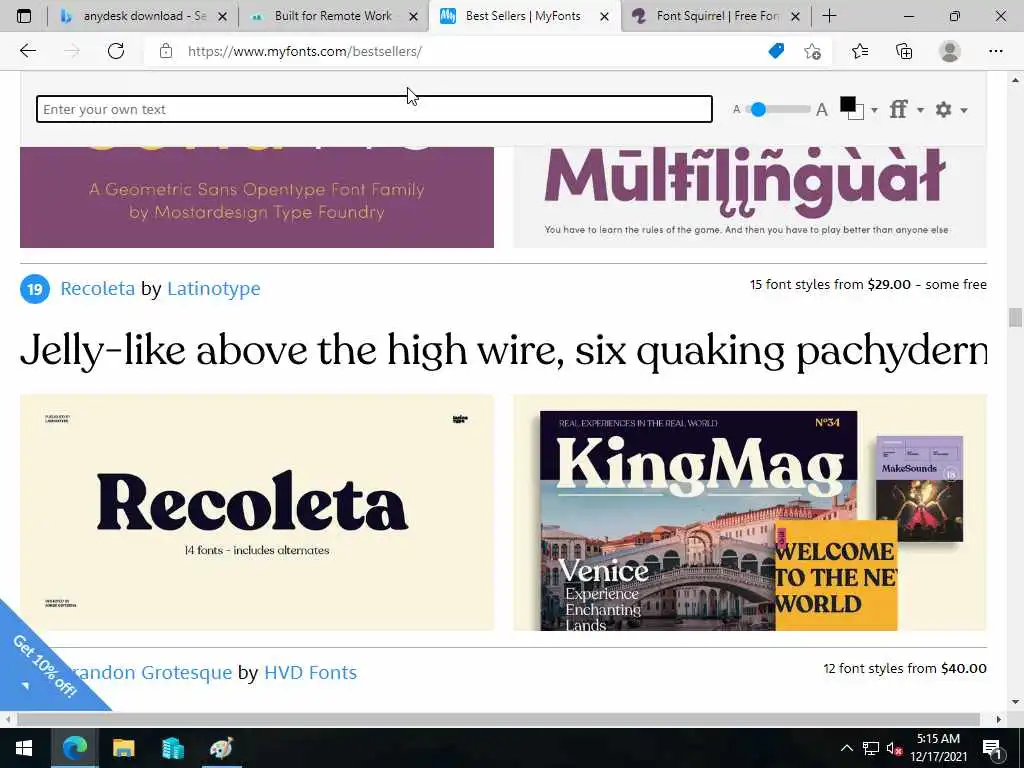Show hidden system tray icons
The width and height of the screenshot is (1024, 768).
tap(846, 748)
